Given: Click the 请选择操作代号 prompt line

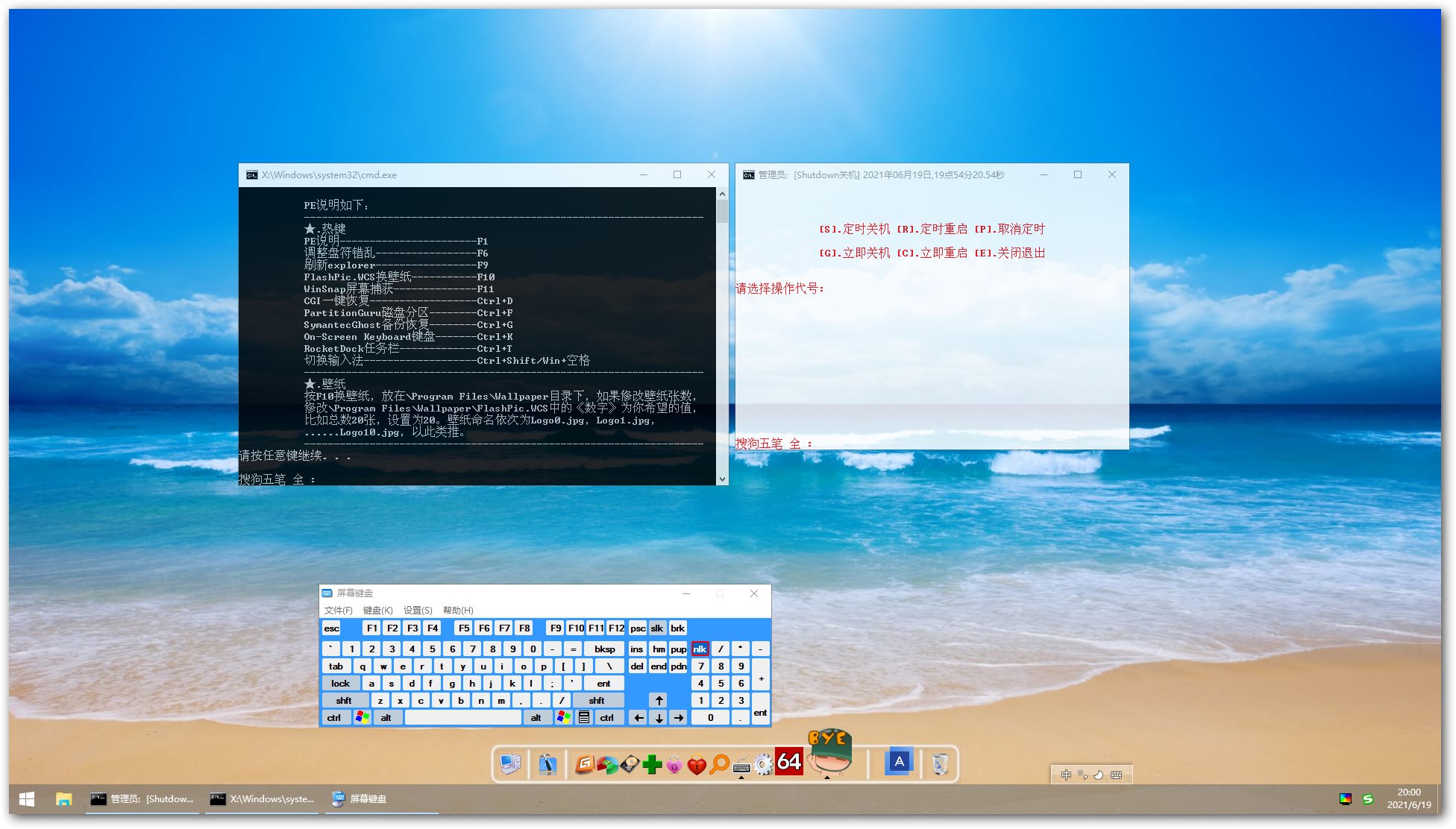Looking at the screenshot, I should [780, 289].
